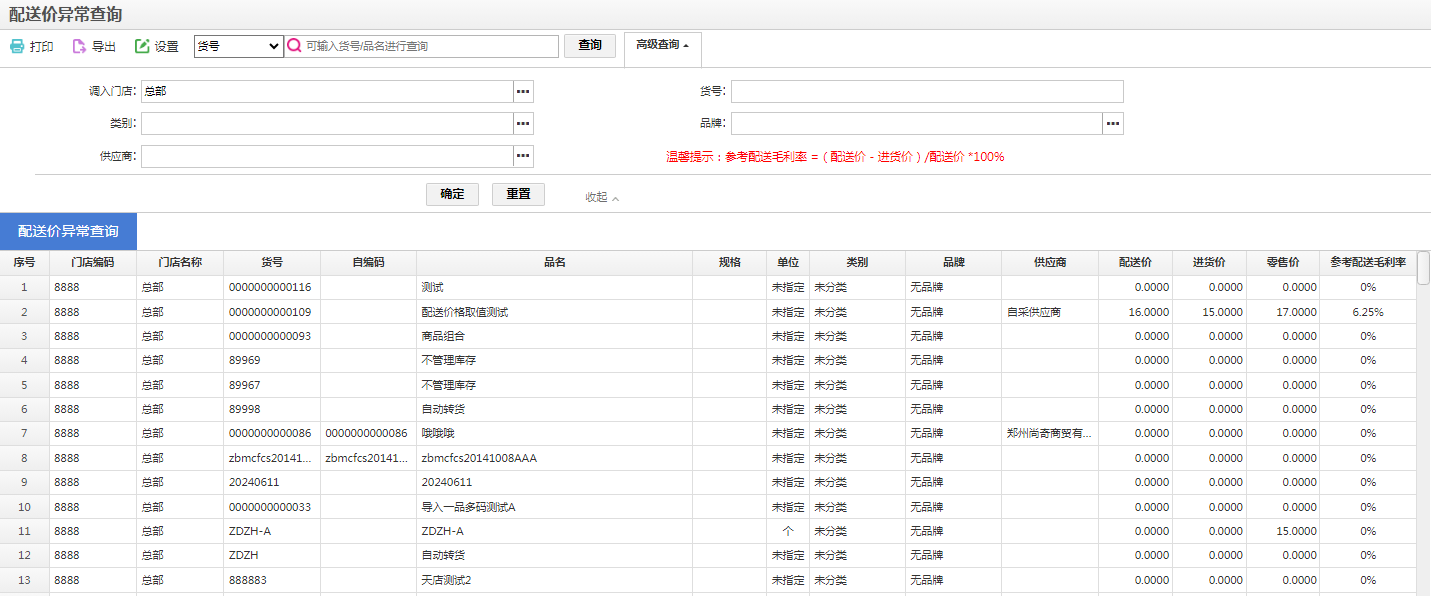
Task: Open the 供应商 ellipsis picker
Action: [x=523, y=156]
